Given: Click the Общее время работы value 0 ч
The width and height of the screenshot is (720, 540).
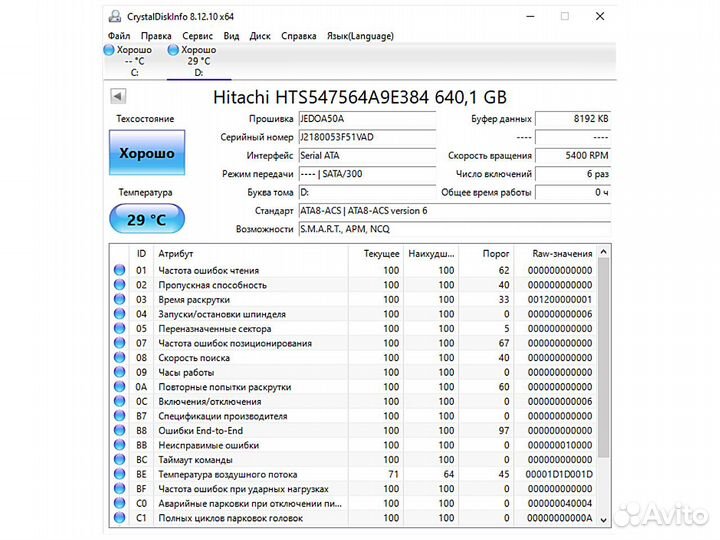Looking at the screenshot, I should pos(573,192).
